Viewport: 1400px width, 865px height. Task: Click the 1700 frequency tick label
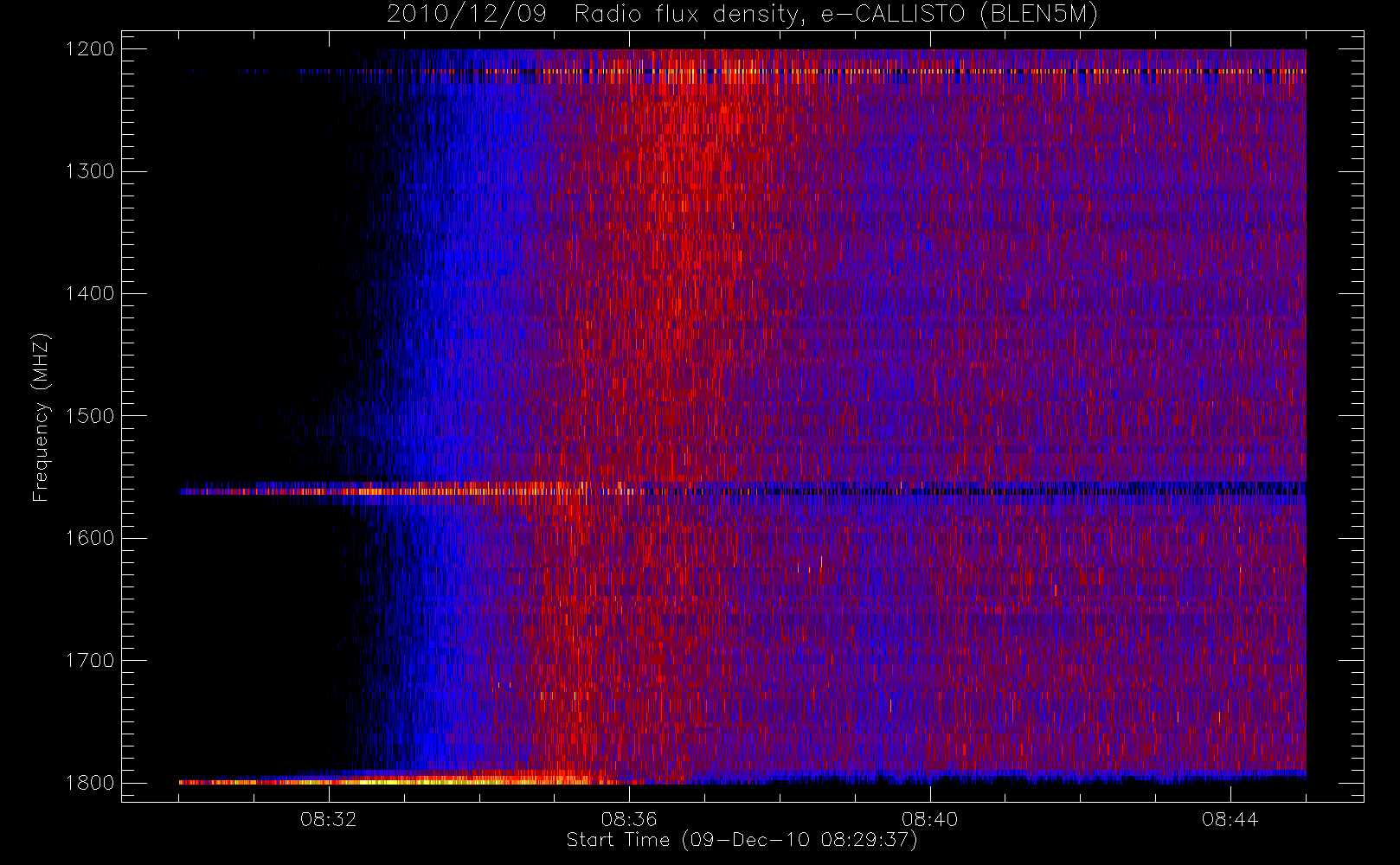(x=90, y=661)
